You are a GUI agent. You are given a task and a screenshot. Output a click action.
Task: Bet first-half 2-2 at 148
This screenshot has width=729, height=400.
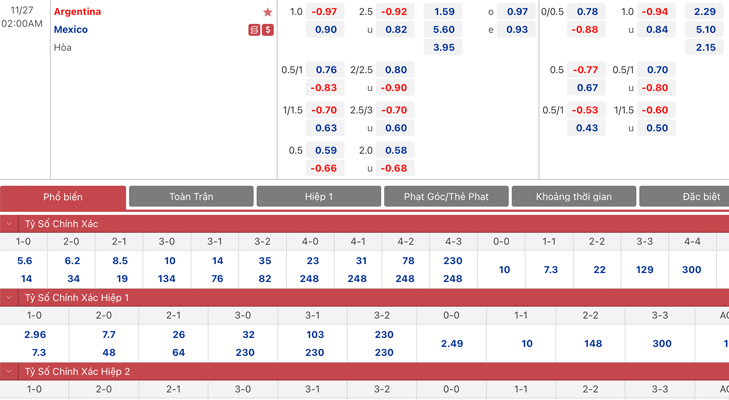593,344
